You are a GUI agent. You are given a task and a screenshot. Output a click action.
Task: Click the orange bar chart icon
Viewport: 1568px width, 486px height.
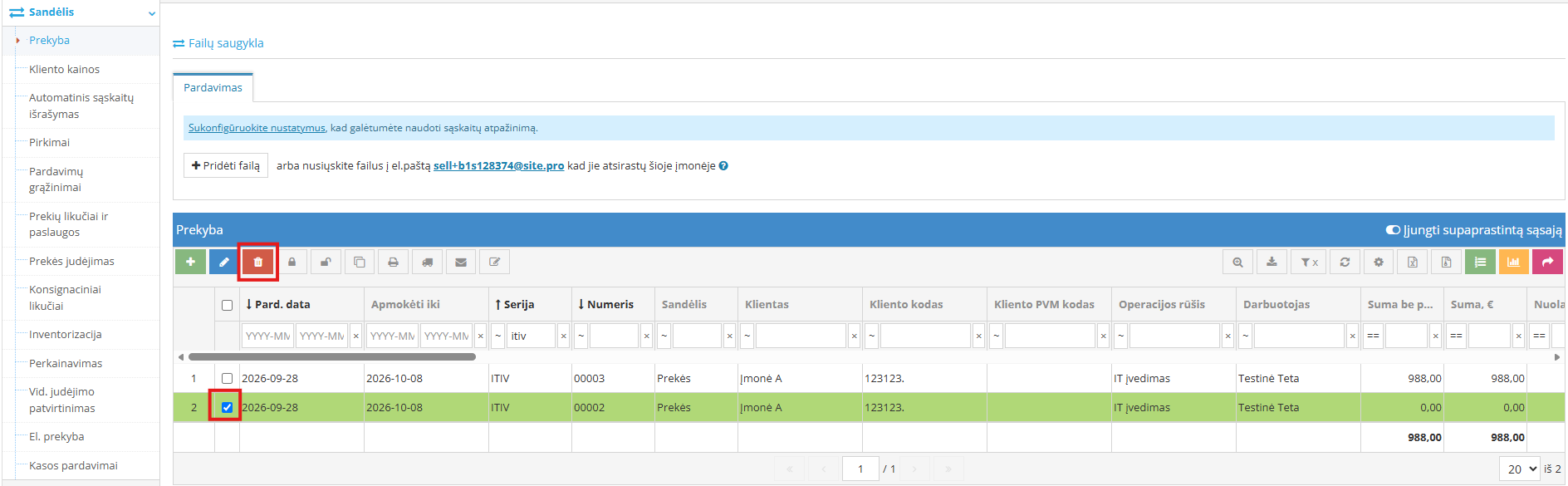pos(1513,262)
